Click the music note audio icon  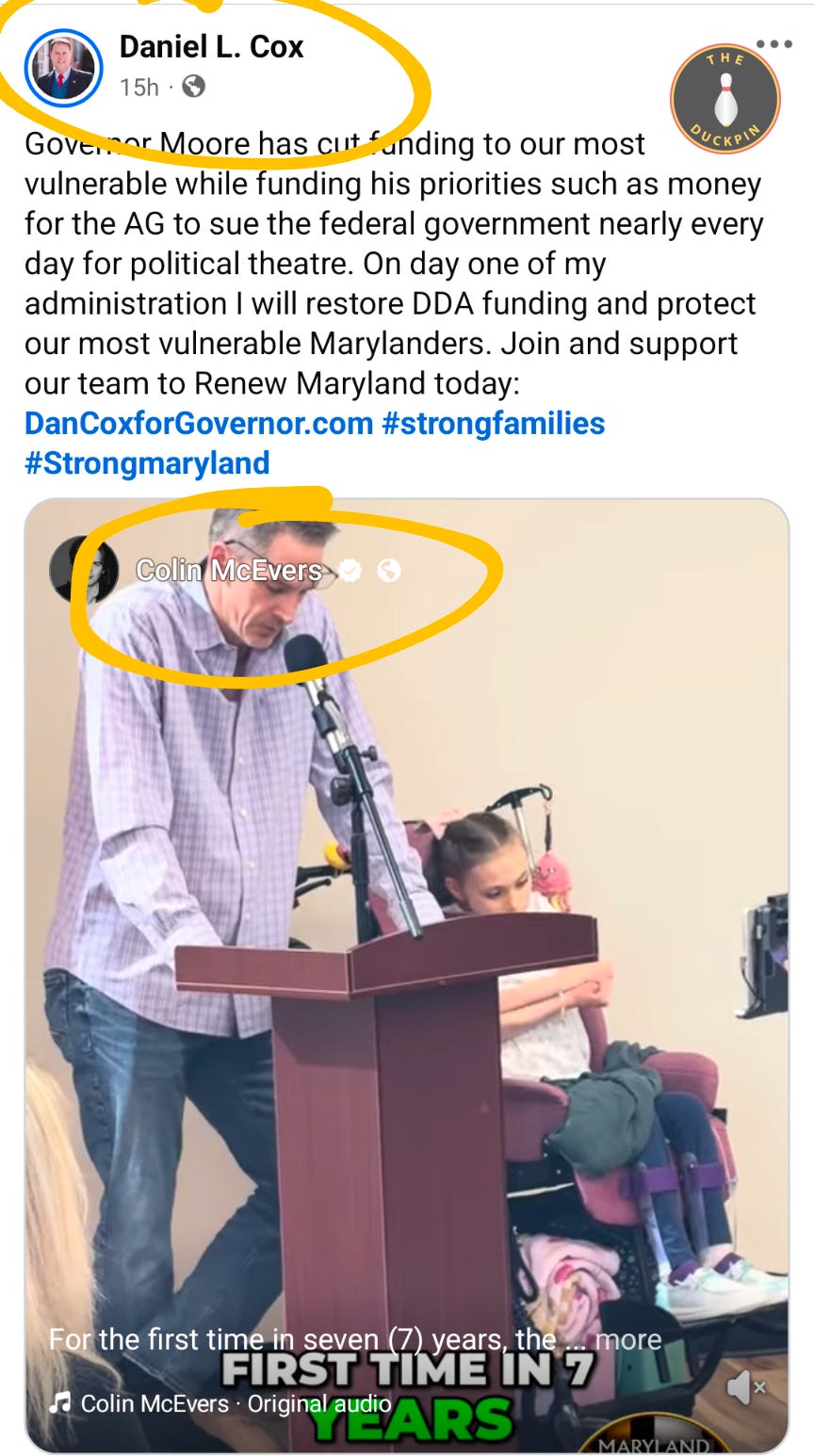coord(59,1402)
